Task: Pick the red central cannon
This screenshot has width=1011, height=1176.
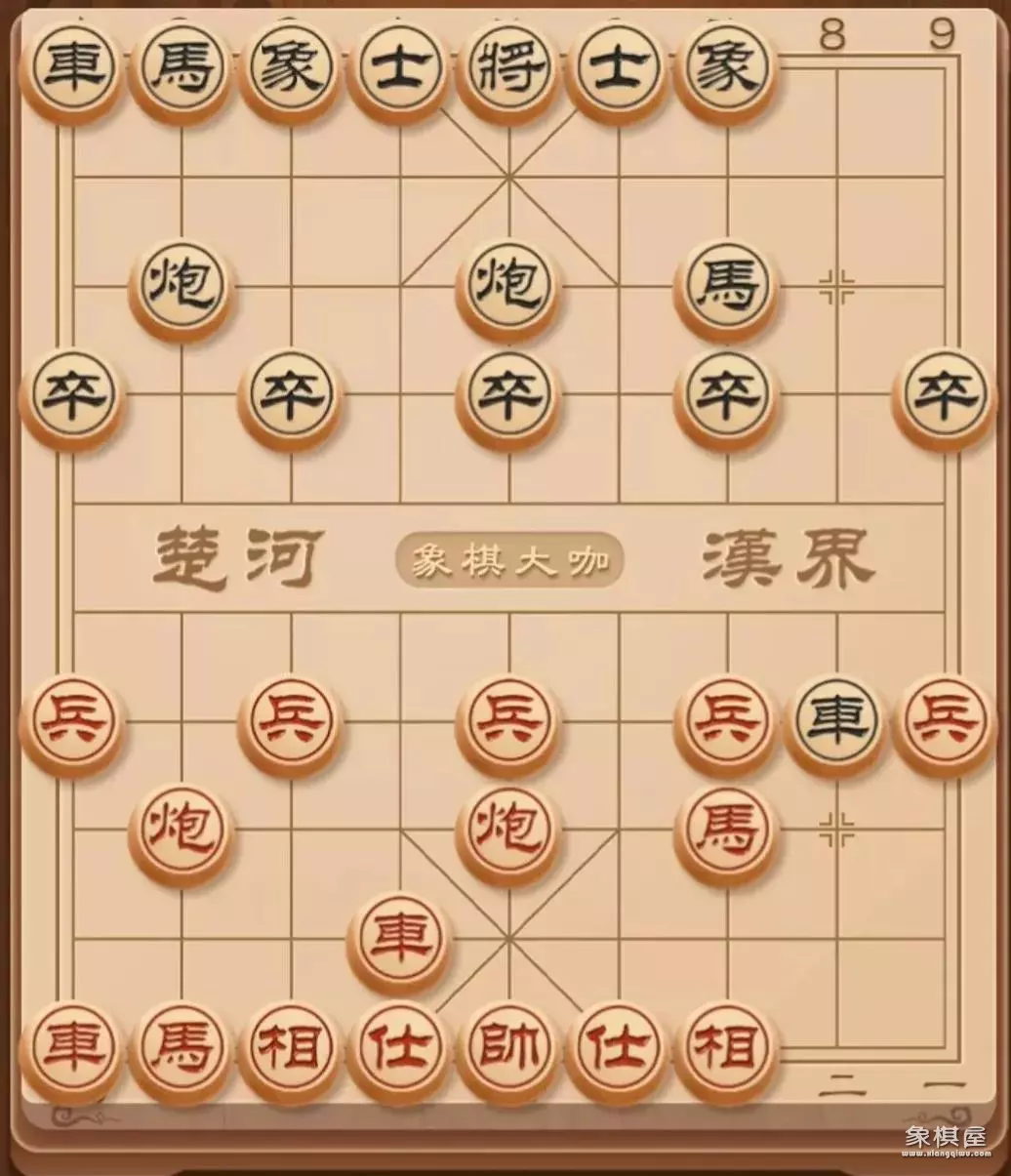Action: pos(507,832)
